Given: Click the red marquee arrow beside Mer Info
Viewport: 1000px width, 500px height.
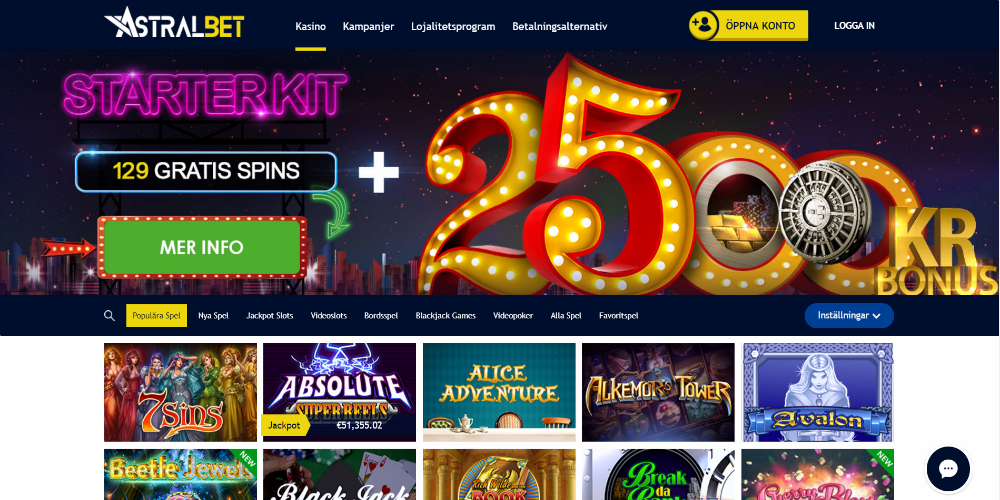Looking at the screenshot, I should (68, 247).
